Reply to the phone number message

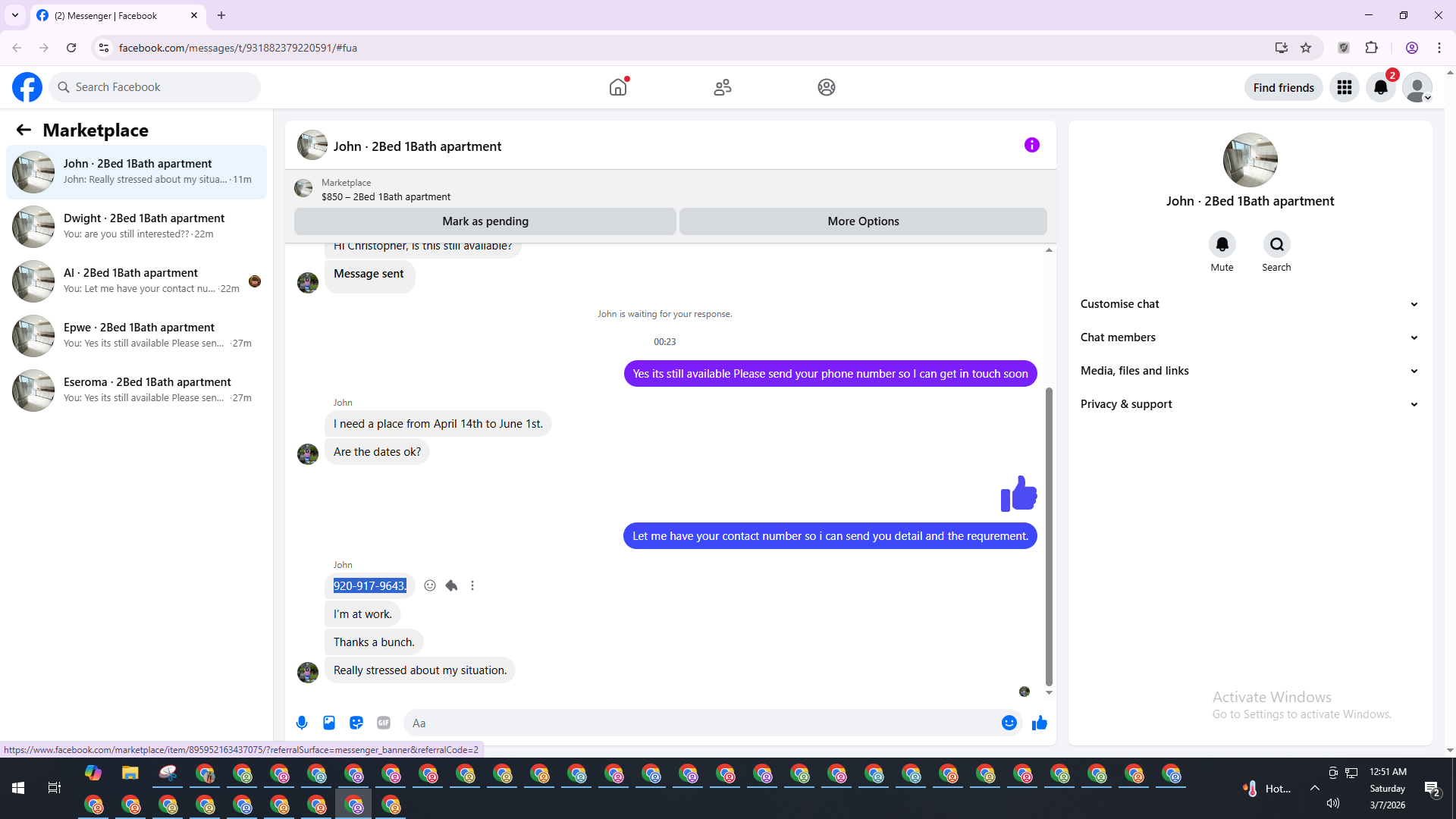(x=451, y=585)
